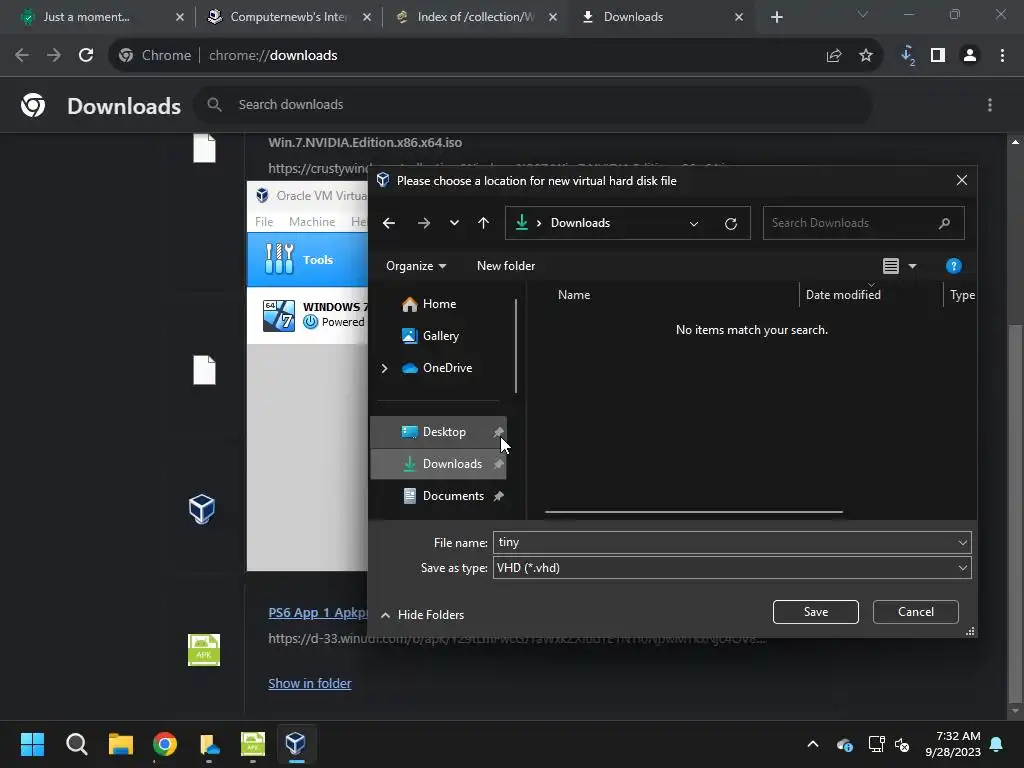The height and width of the screenshot is (768, 1024).
Task: Go up one folder level
Action: tap(483, 223)
